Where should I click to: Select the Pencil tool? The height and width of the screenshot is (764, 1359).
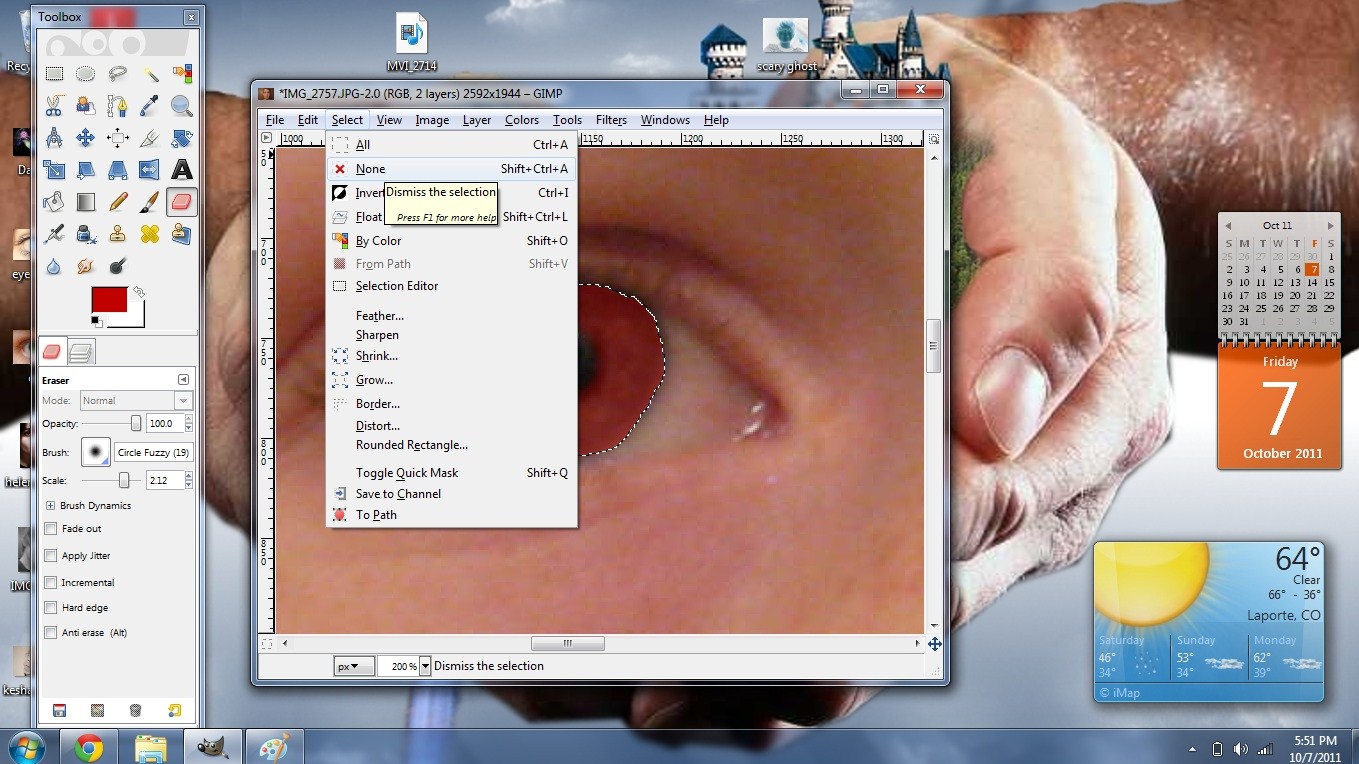[118, 202]
